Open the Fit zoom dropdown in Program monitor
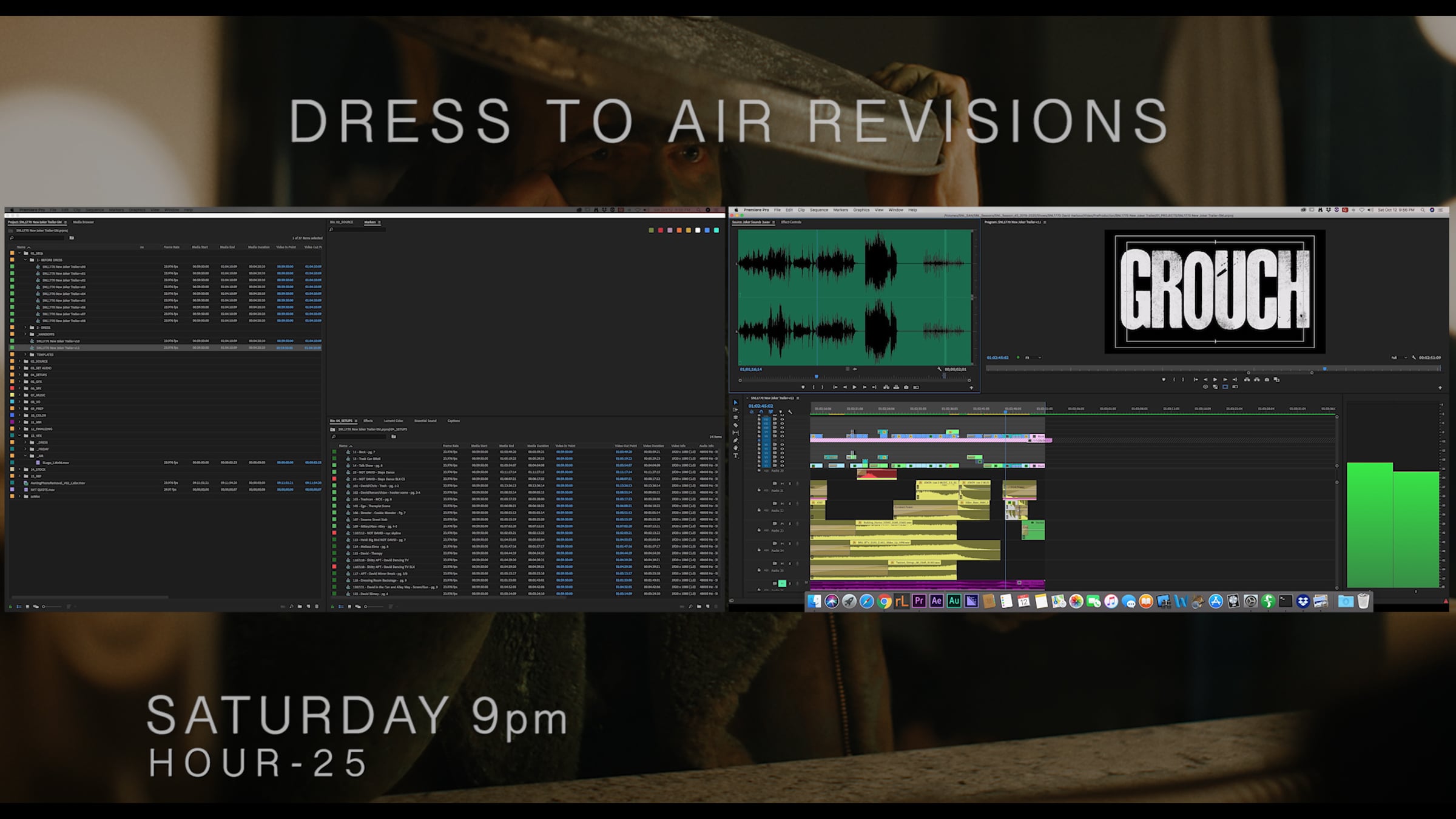This screenshot has height=819, width=1456. coord(1033,358)
